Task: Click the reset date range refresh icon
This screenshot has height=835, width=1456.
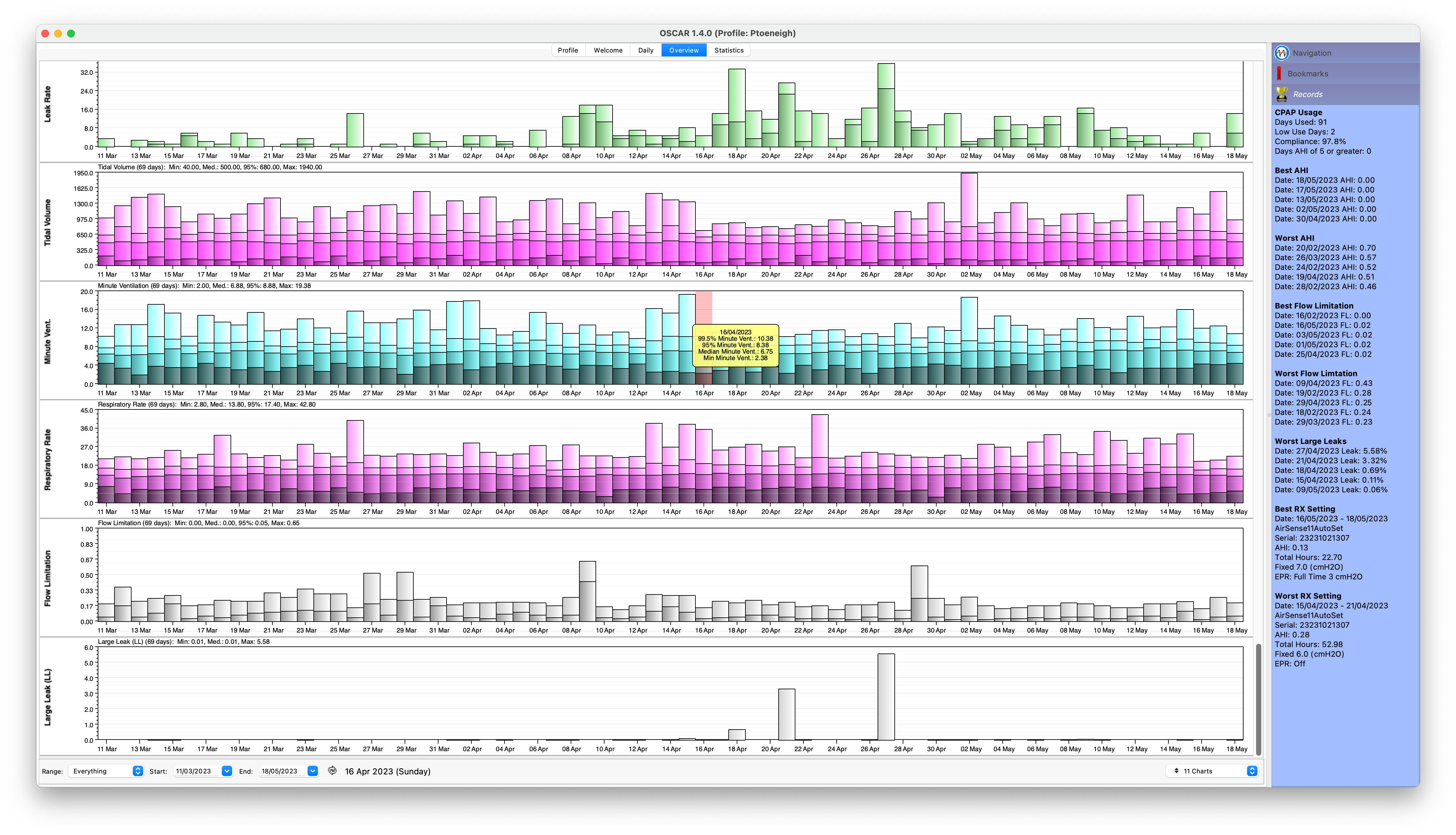Action: click(332, 771)
